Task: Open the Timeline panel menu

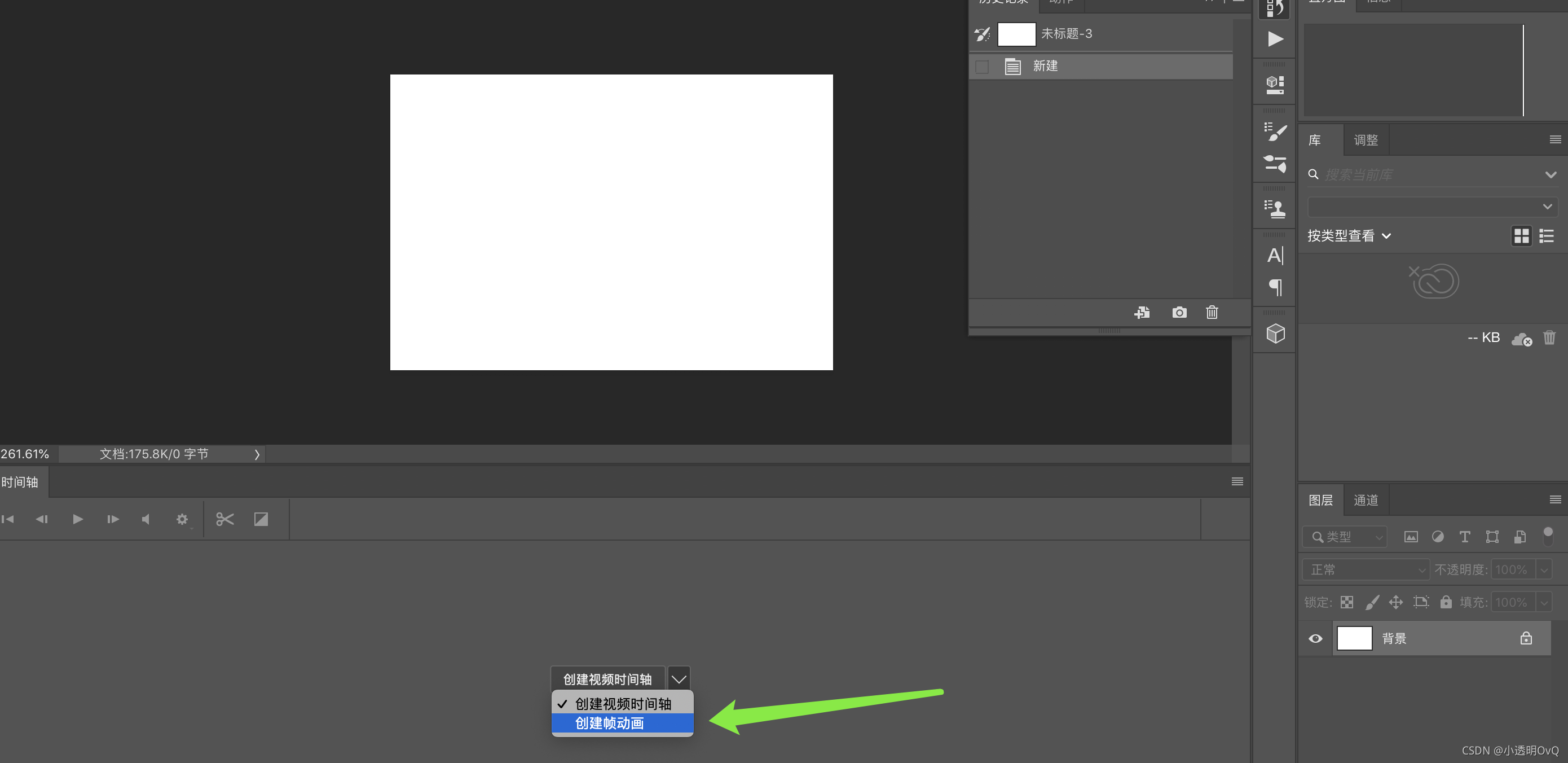Action: pyautogui.click(x=1237, y=481)
